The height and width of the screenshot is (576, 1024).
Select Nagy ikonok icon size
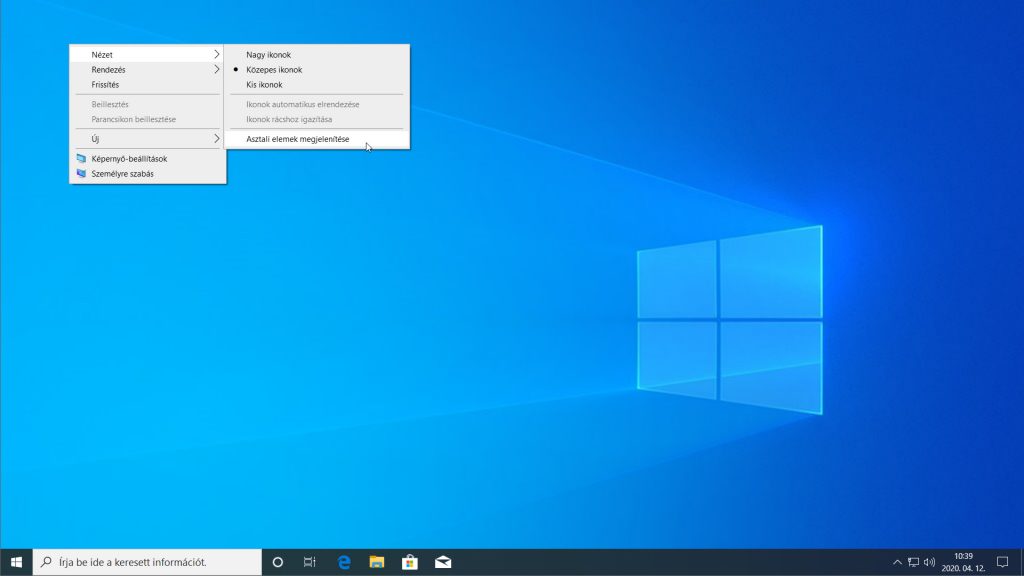click(317, 54)
